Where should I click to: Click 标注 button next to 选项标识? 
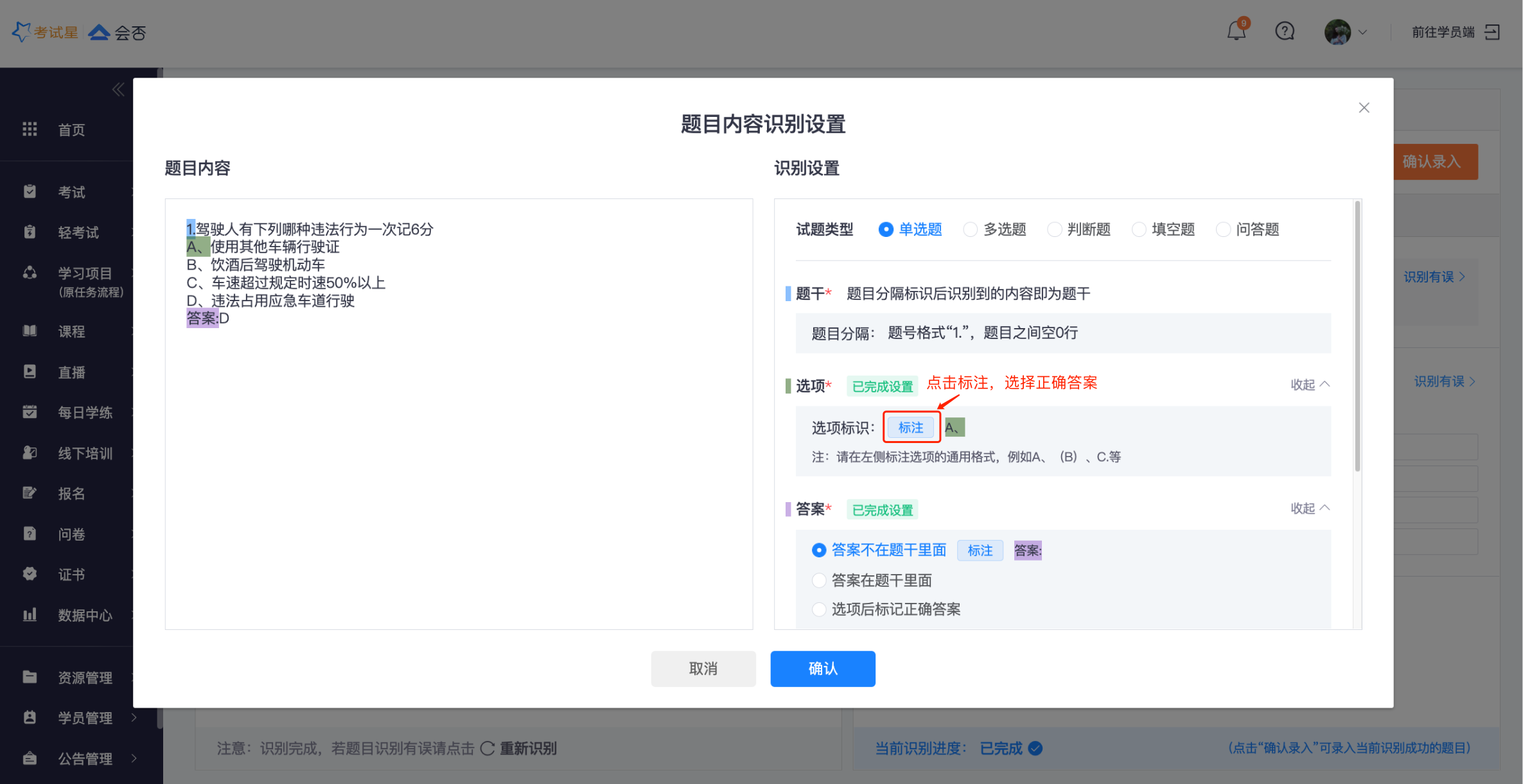[x=910, y=427]
